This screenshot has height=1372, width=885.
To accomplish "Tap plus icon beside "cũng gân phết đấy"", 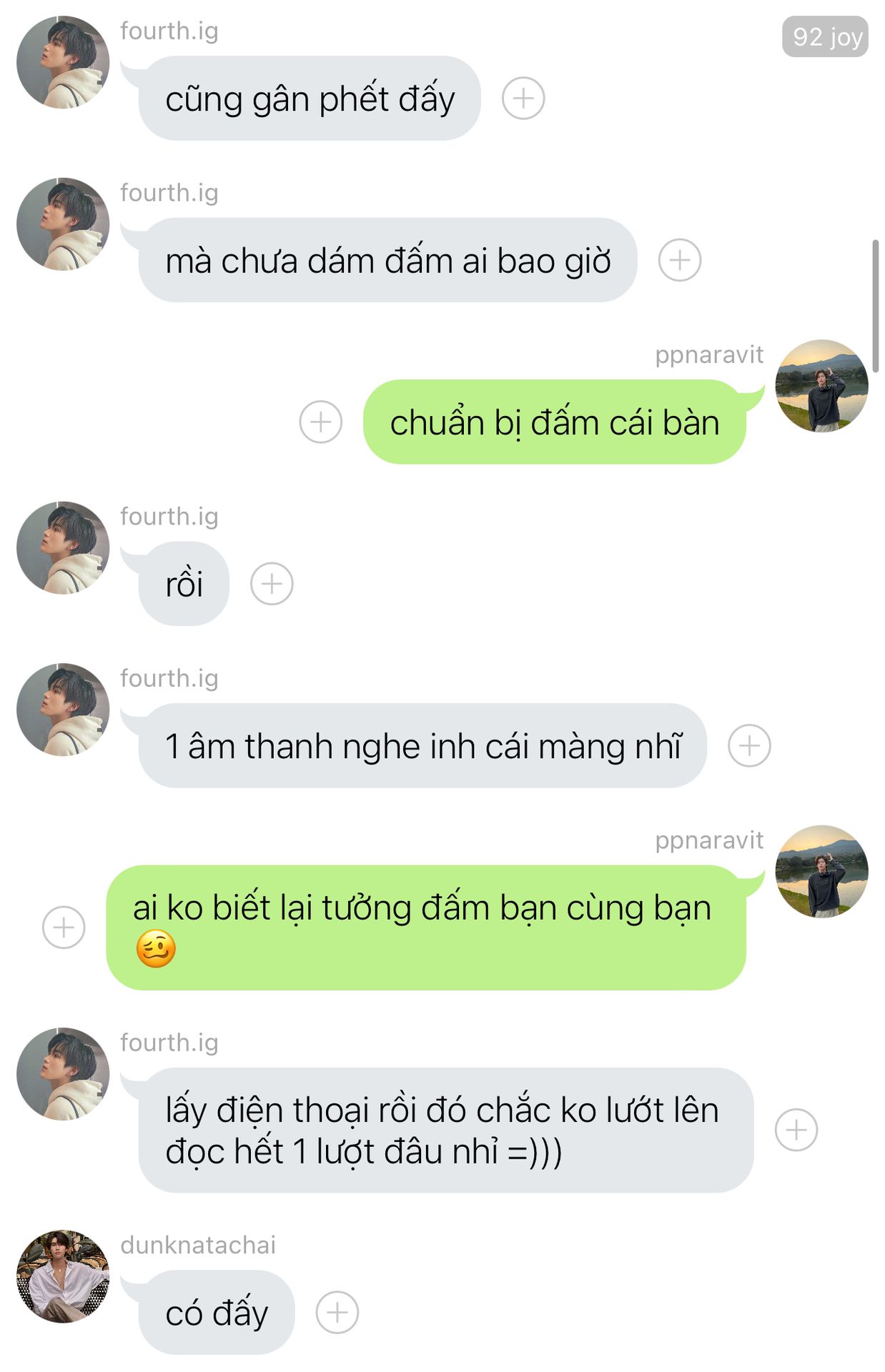I will (523, 98).
